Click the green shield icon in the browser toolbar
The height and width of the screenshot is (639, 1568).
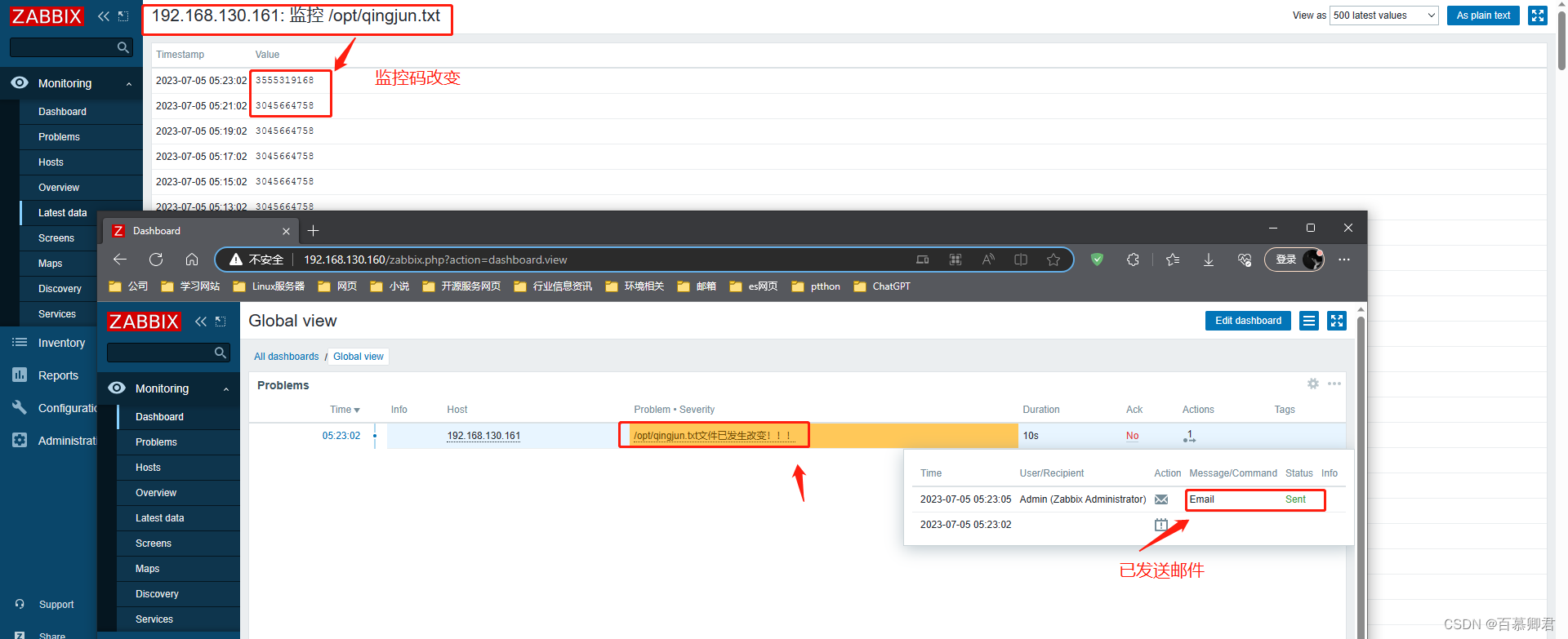click(1097, 260)
